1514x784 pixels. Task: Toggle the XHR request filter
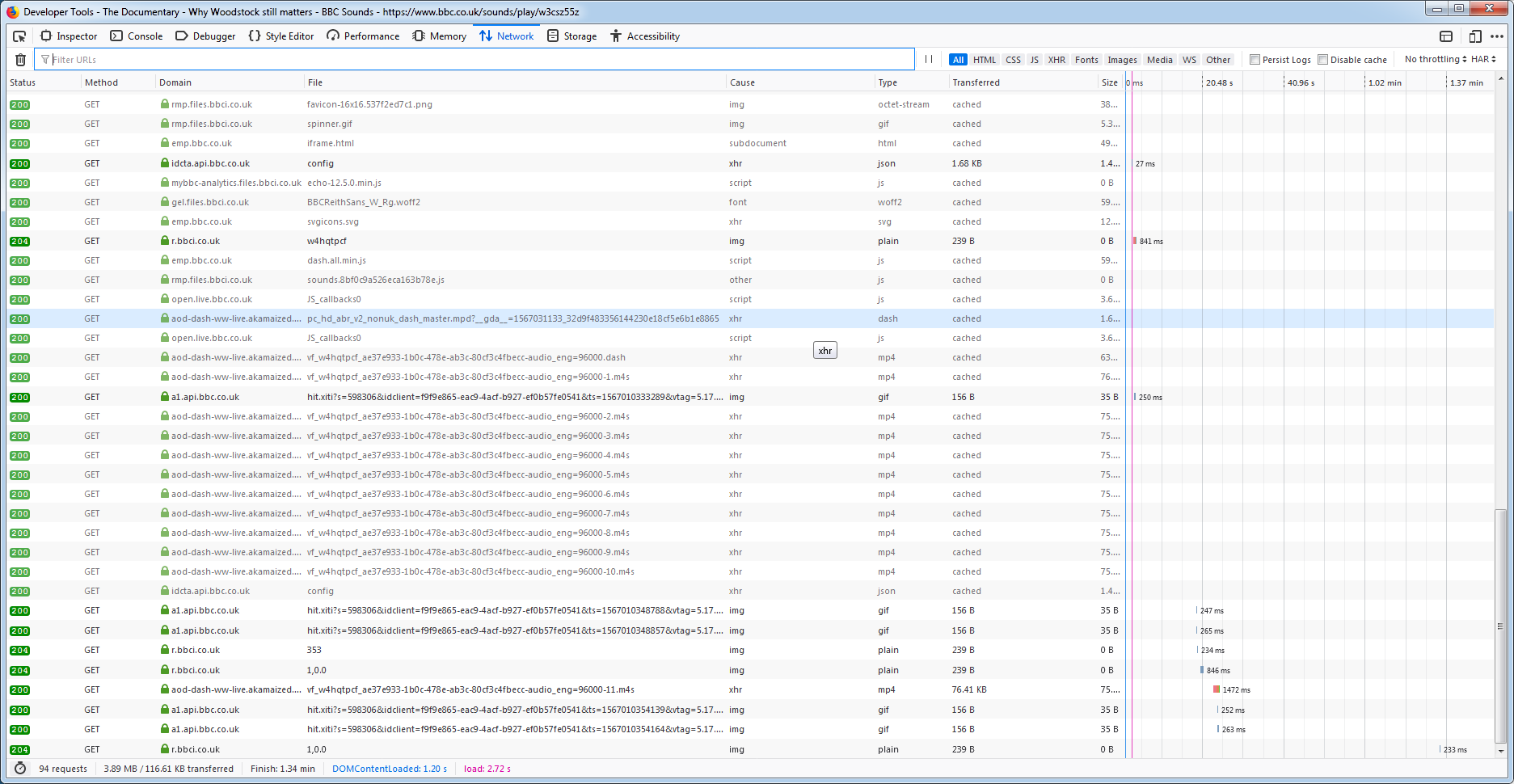1056,60
